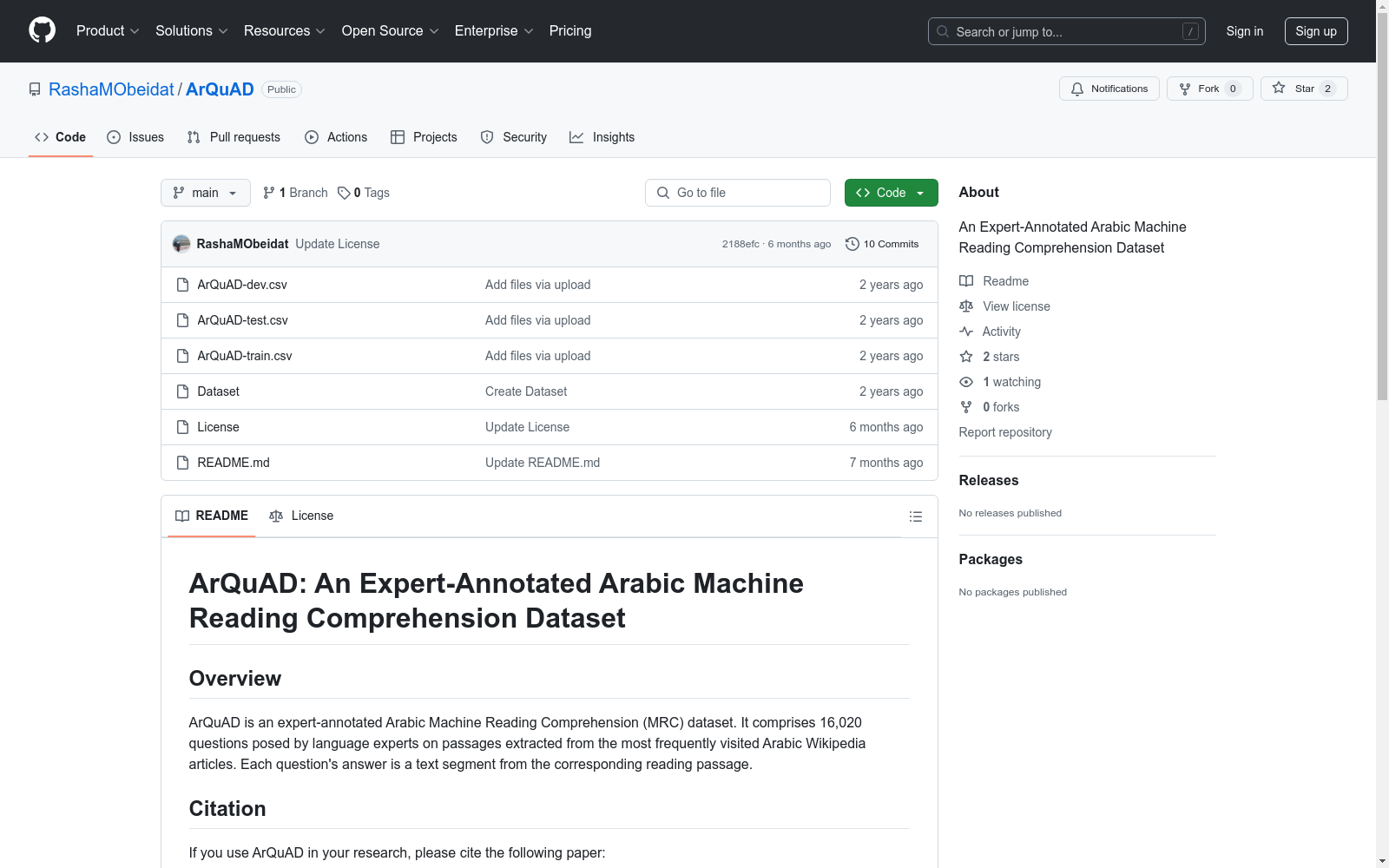Open the 10 Commits history link
Screen dimensions: 1389x868
coord(882,244)
